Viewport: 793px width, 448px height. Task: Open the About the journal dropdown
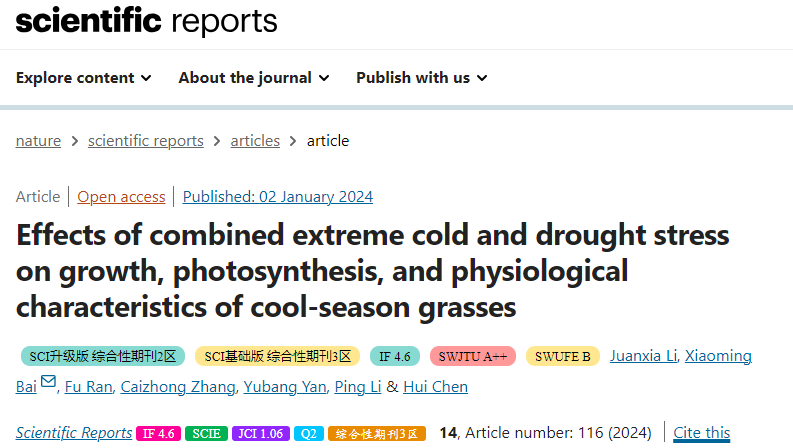(254, 78)
